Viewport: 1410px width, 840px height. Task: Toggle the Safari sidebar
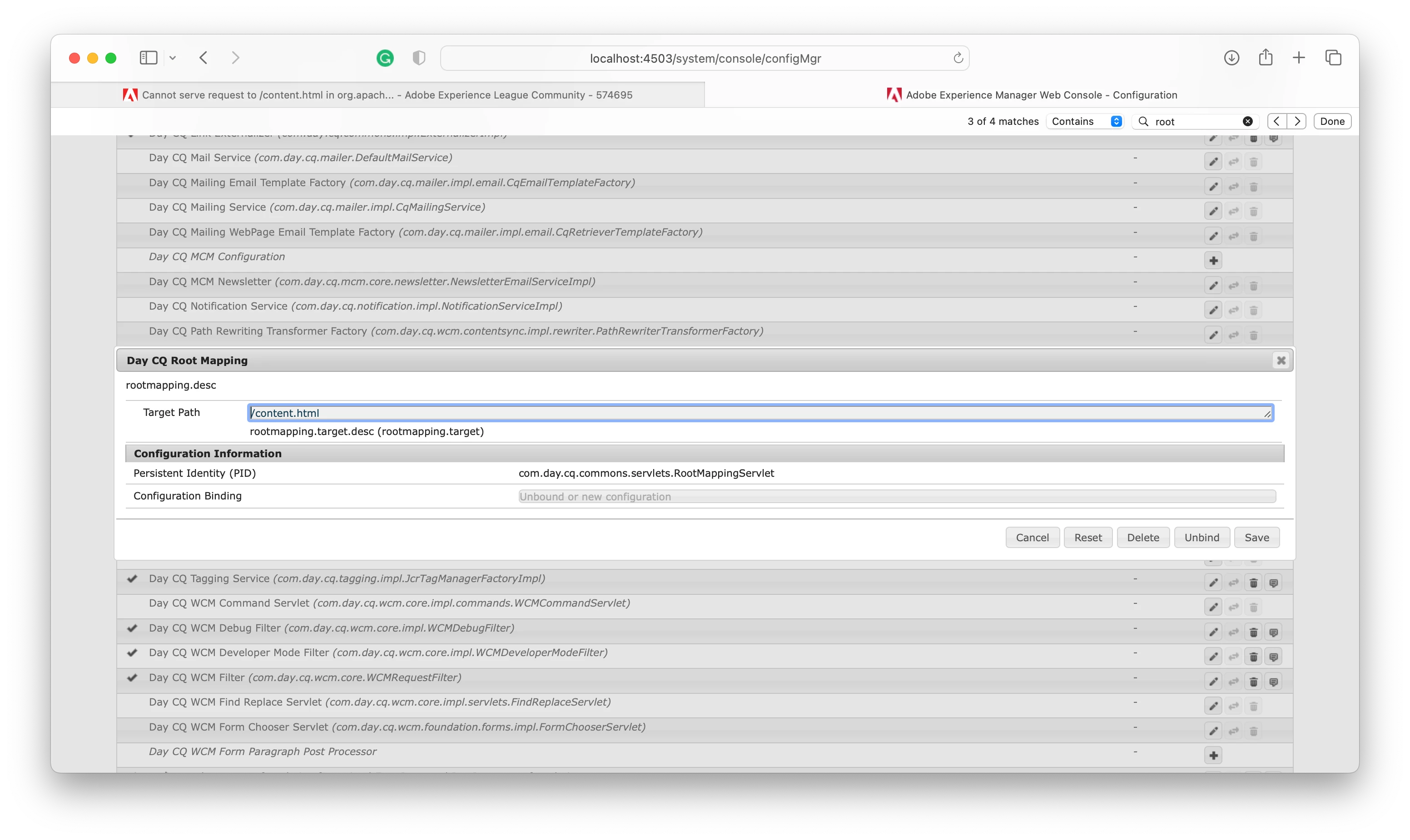point(149,58)
